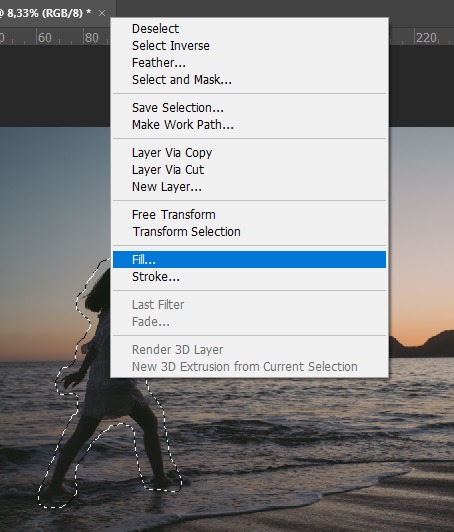
Task: Choose Save Selection... menu entry
Action: 249,108
